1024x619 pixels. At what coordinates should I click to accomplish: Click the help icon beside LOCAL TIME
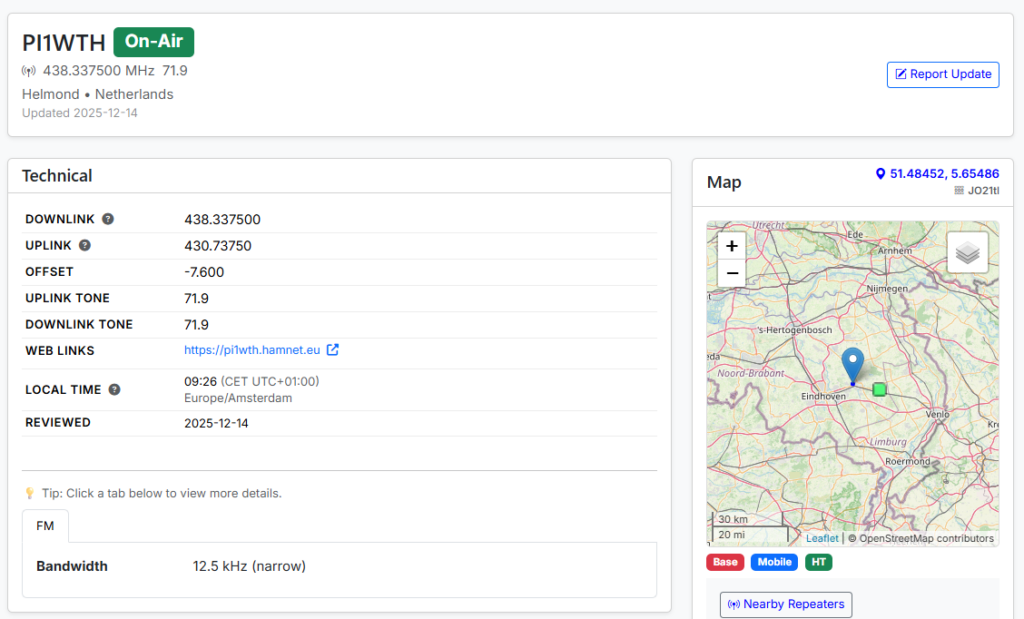[114, 390]
